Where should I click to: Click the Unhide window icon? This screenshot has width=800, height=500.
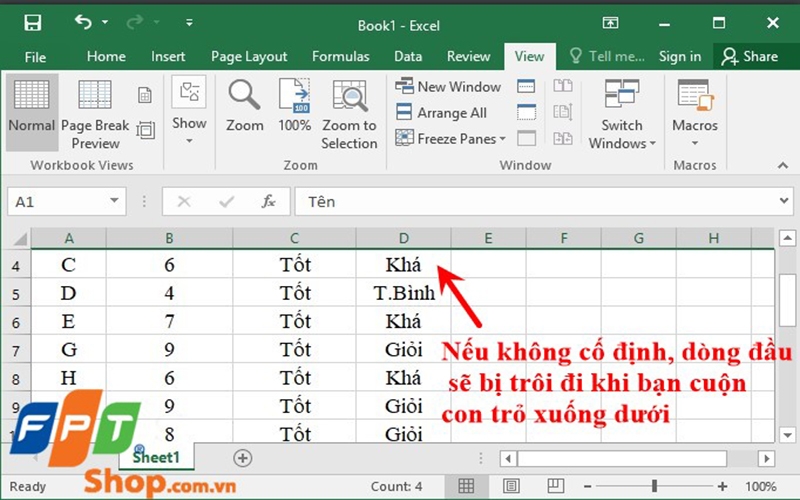526,138
